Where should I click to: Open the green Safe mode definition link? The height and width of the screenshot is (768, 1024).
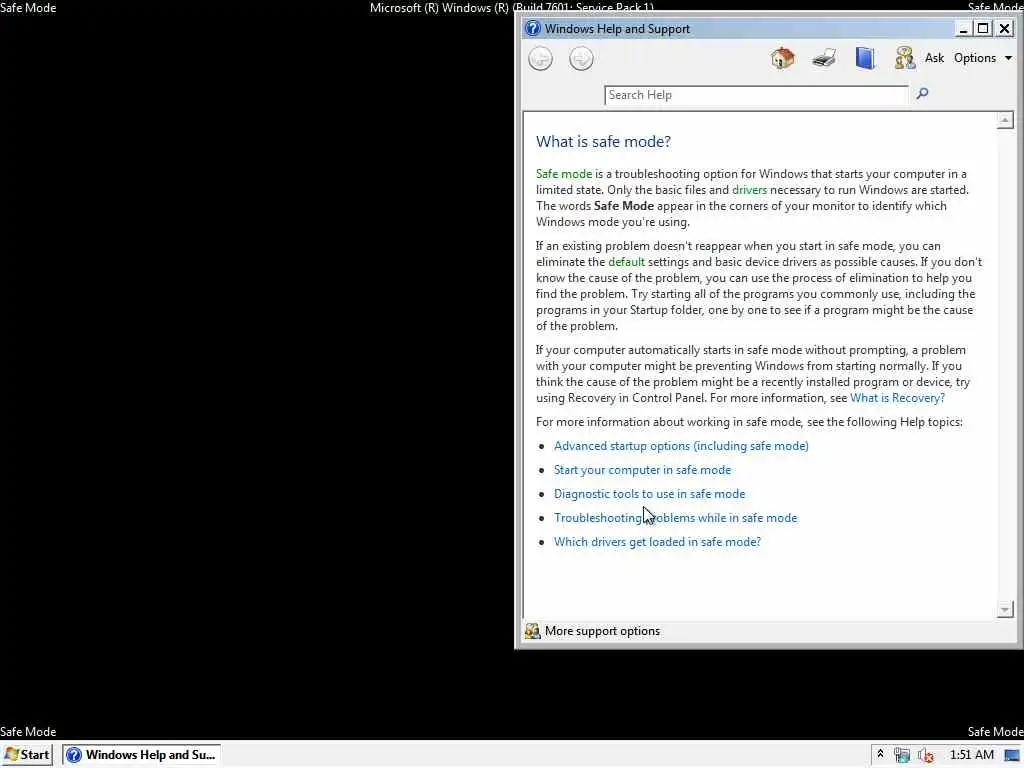click(564, 174)
